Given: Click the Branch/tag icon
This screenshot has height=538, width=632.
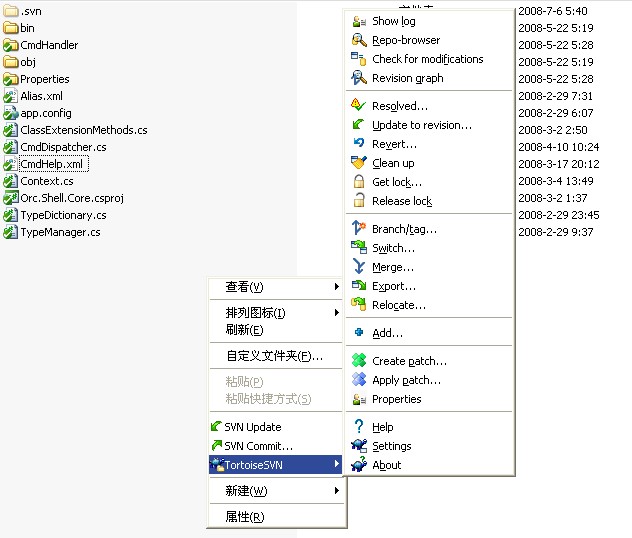Looking at the screenshot, I should [359, 229].
